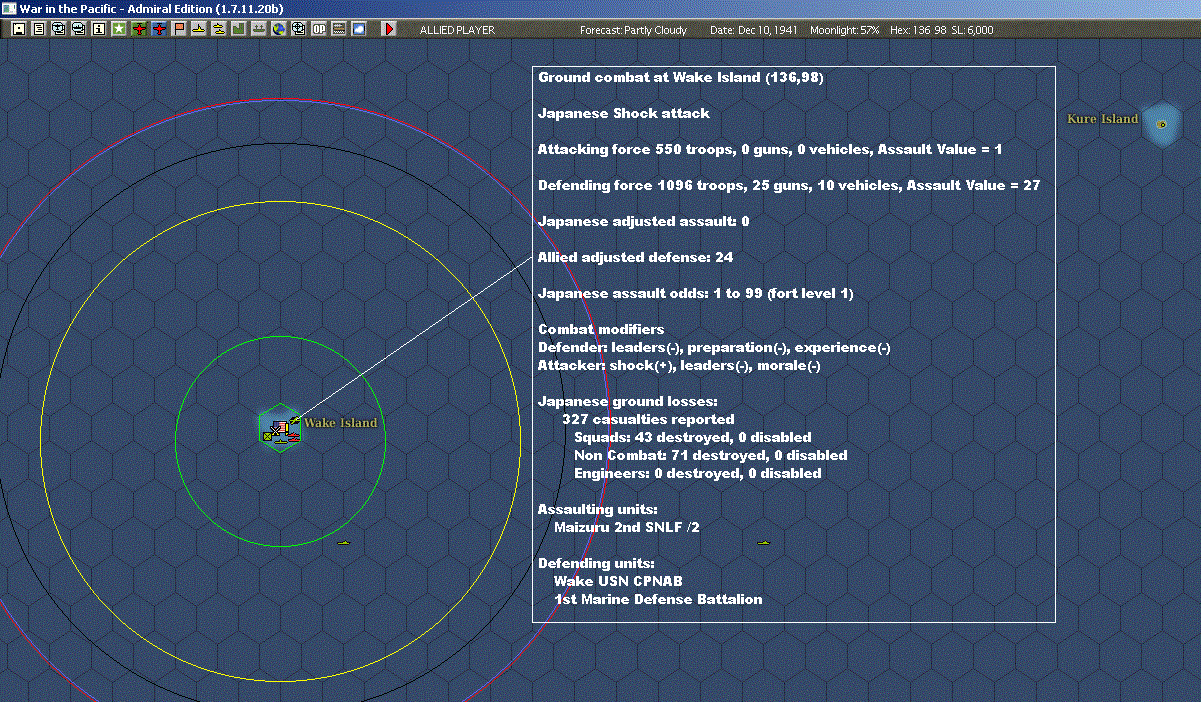Click the Wake Island map label
This screenshot has height=702, width=1201.
pos(341,423)
